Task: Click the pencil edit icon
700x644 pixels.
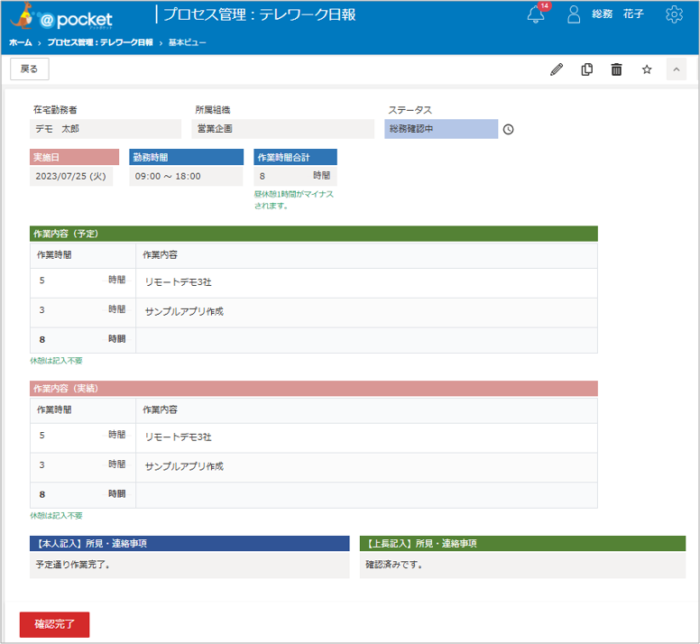Action: pyautogui.click(x=557, y=69)
